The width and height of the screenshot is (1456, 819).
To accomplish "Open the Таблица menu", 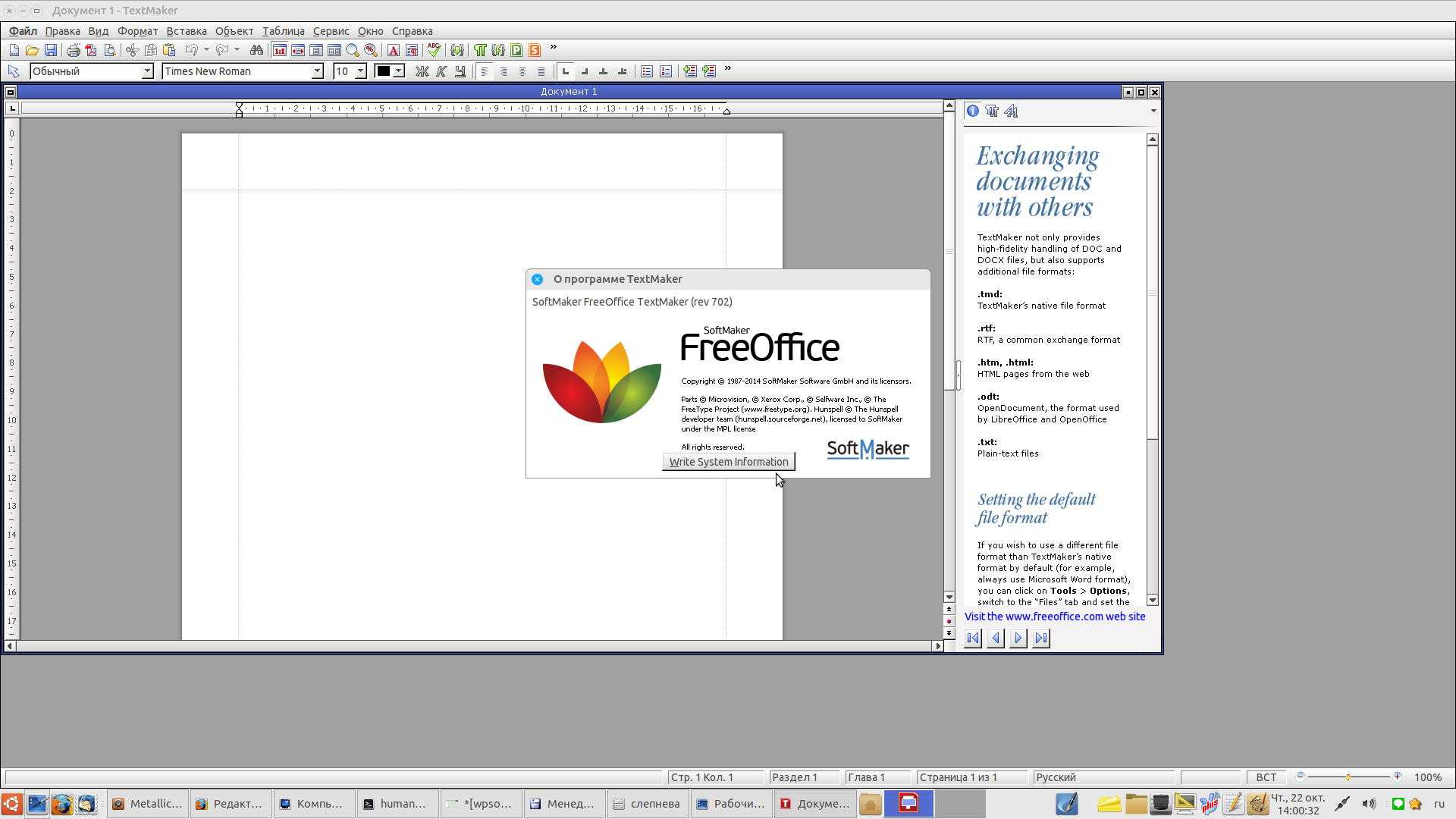I will [x=283, y=31].
